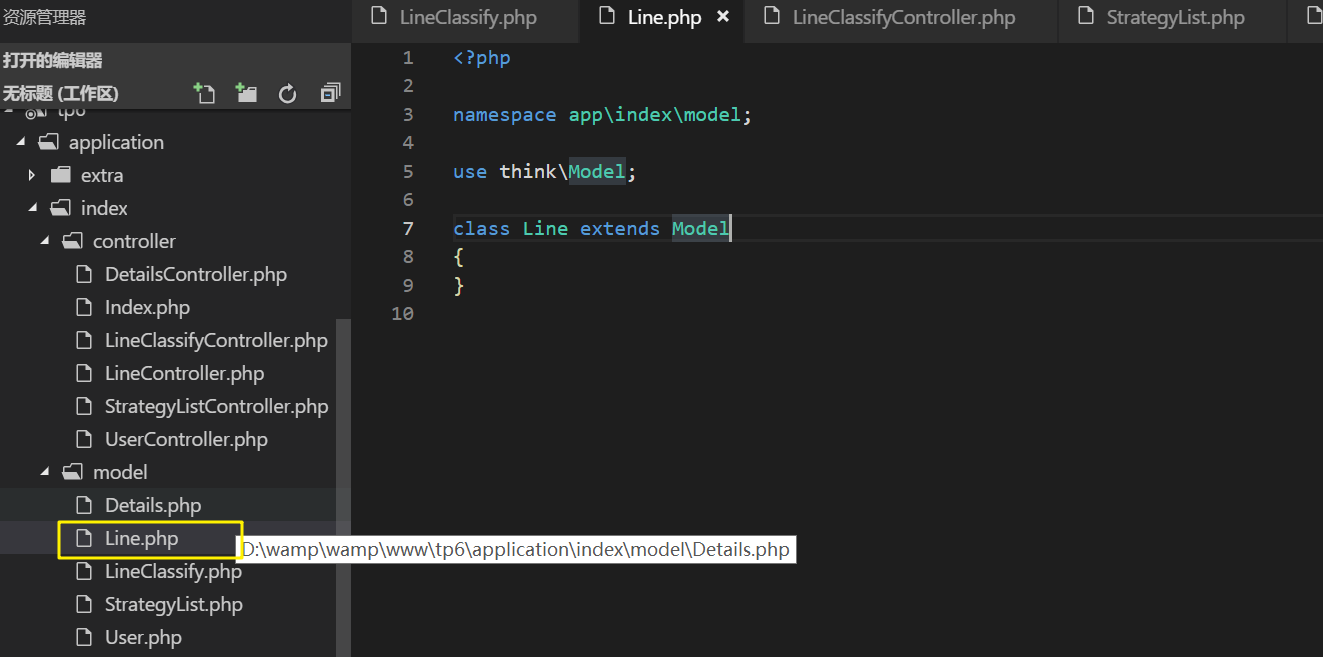Image resolution: width=1323 pixels, height=657 pixels.
Task: Collapse the controller folder arrow
Action: [x=45, y=241]
